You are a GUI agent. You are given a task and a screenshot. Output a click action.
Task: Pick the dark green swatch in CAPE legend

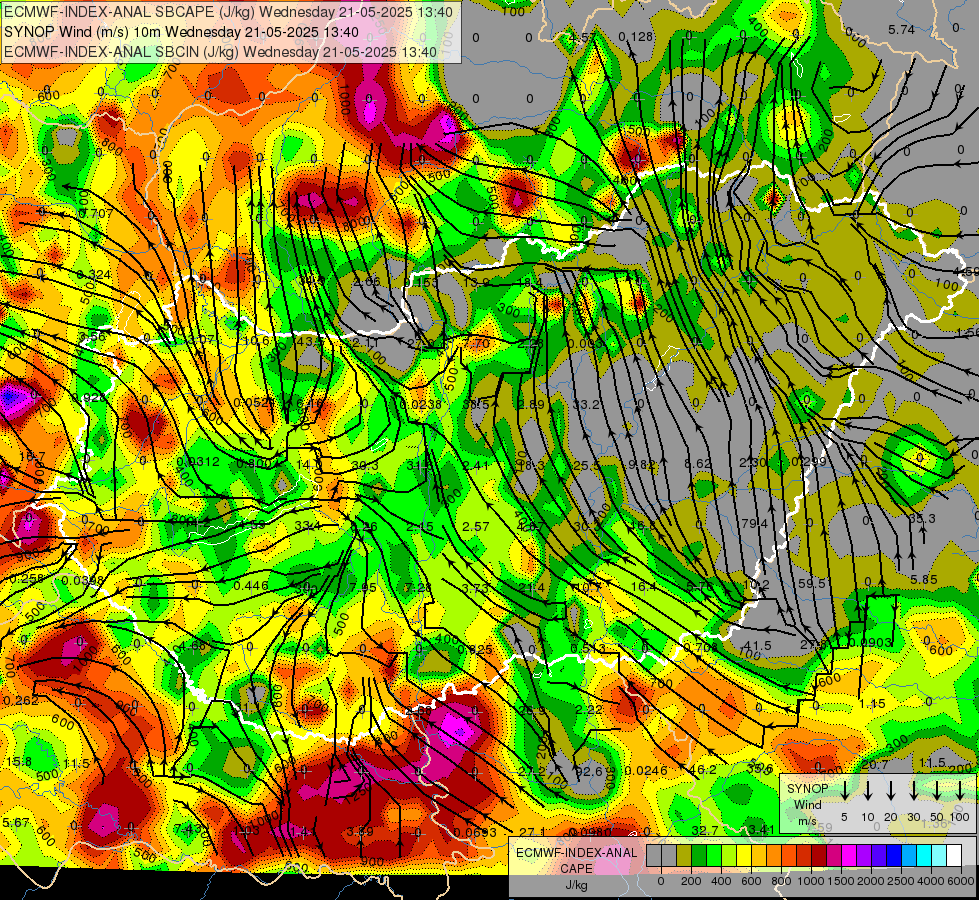699,856
